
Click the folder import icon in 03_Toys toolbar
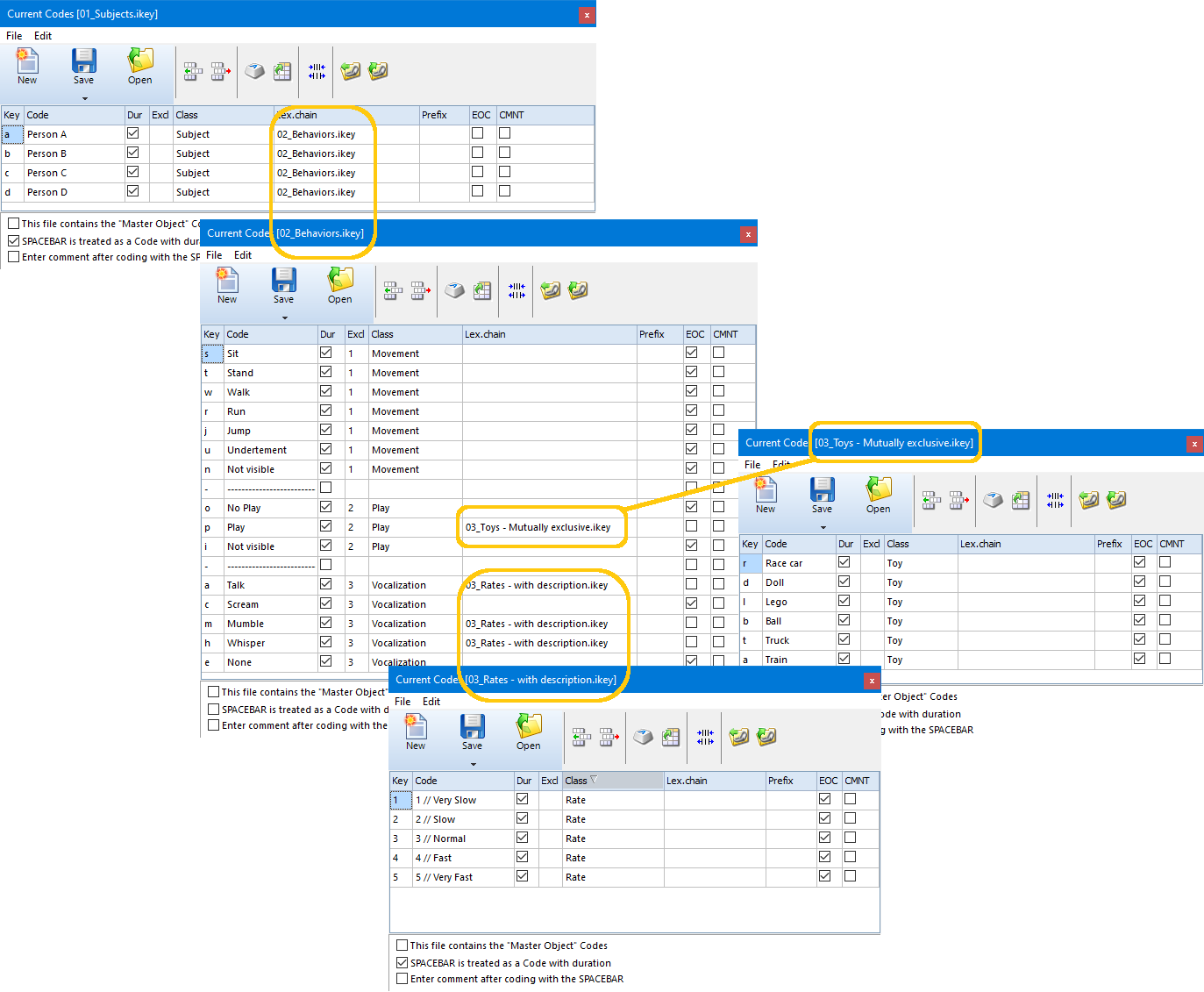pos(1088,500)
